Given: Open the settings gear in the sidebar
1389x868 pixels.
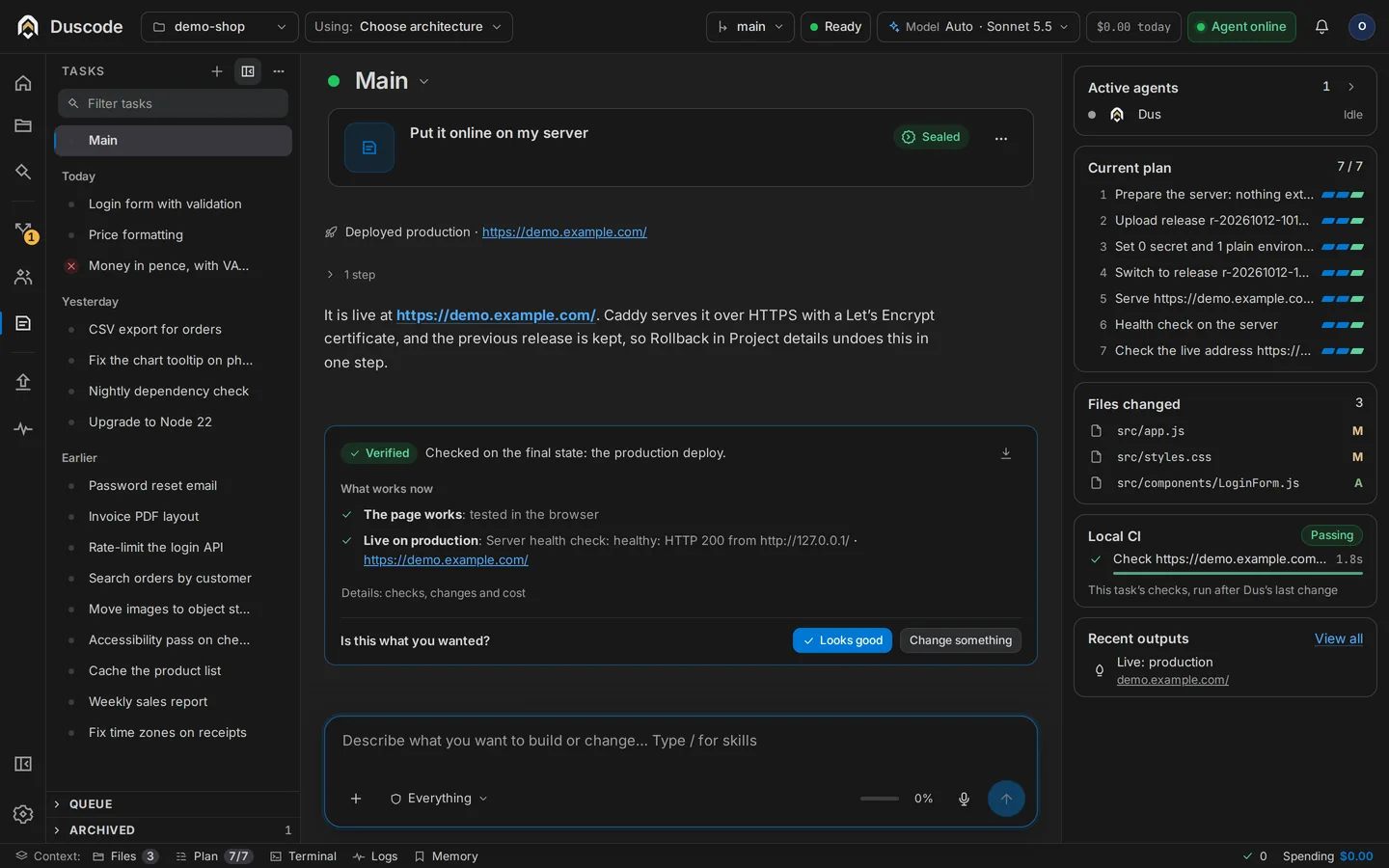Looking at the screenshot, I should point(23,814).
